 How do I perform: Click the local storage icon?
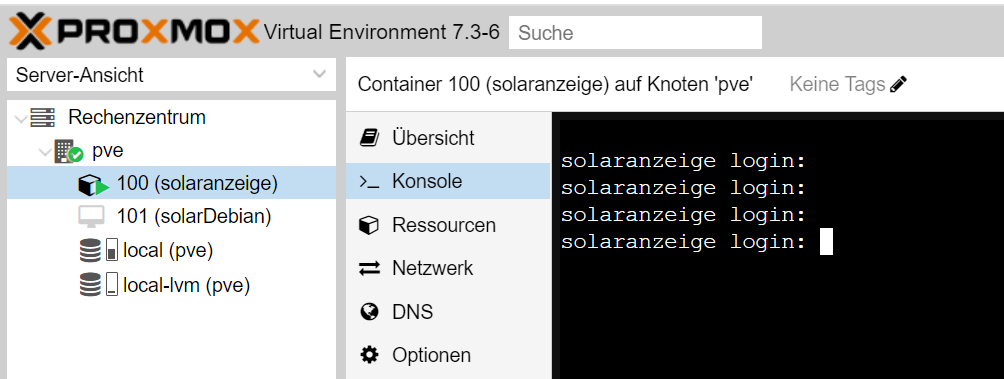click(x=99, y=250)
